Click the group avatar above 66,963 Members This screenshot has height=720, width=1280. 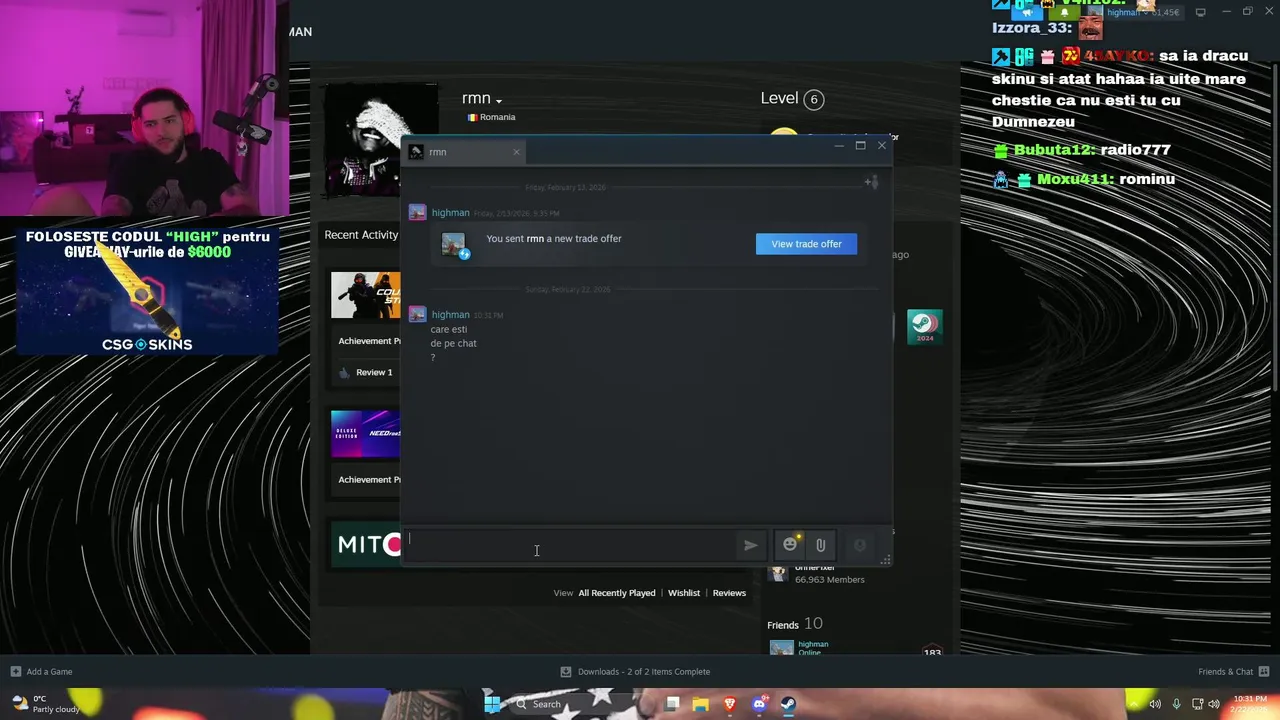(778, 573)
